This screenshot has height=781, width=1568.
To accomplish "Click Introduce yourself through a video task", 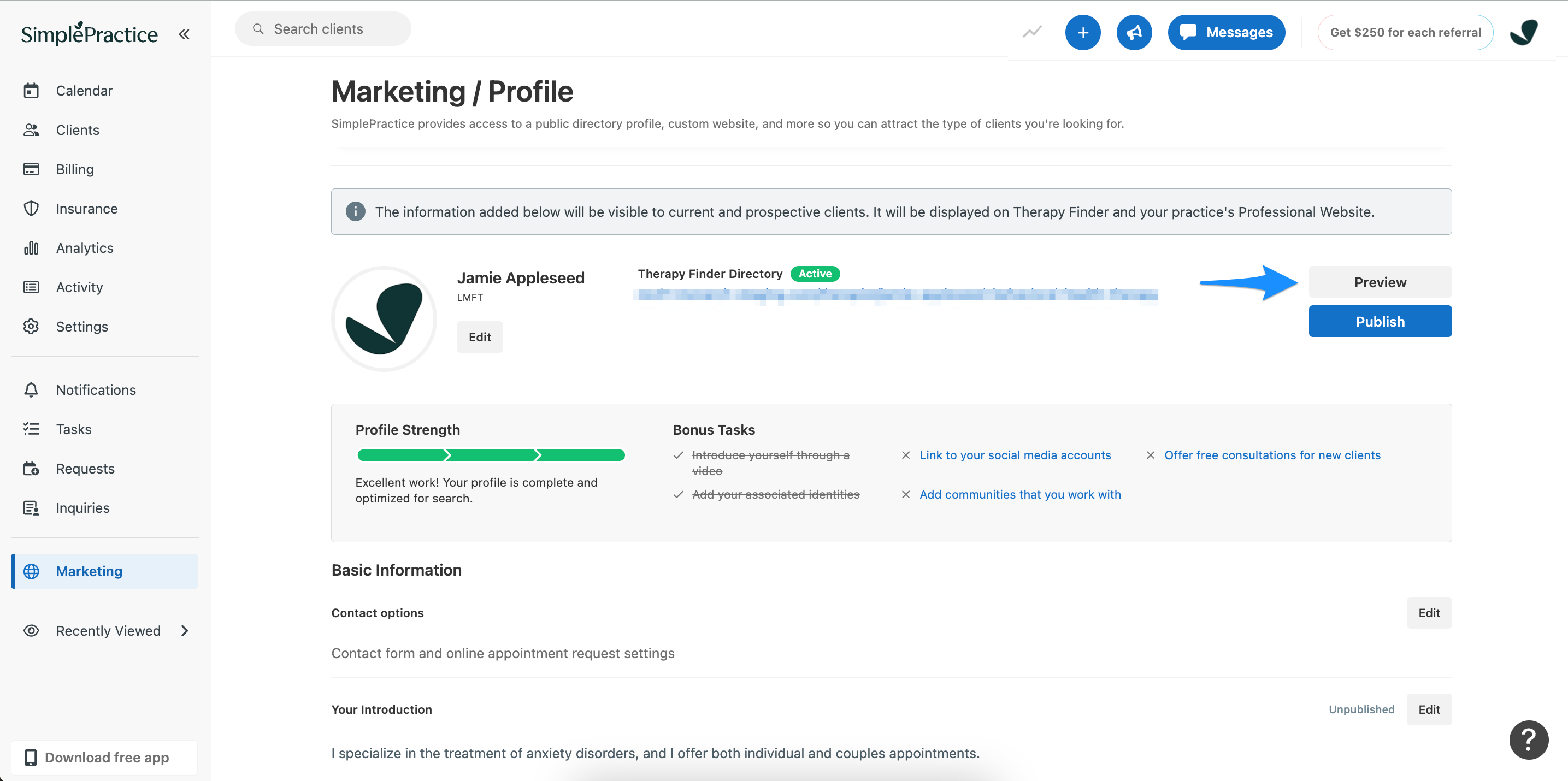I will [770, 463].
